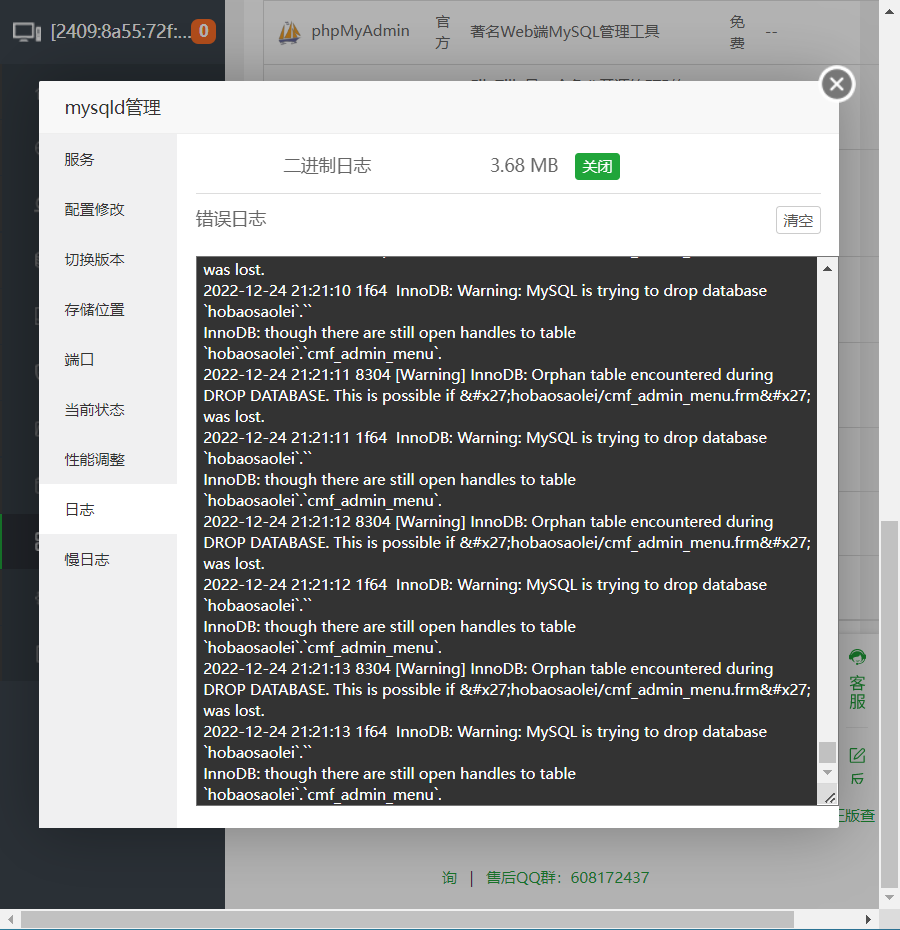Select the 端口 tab
Image resolution: width=900 pixels, height=930 pixels.
tap(108, 359)
